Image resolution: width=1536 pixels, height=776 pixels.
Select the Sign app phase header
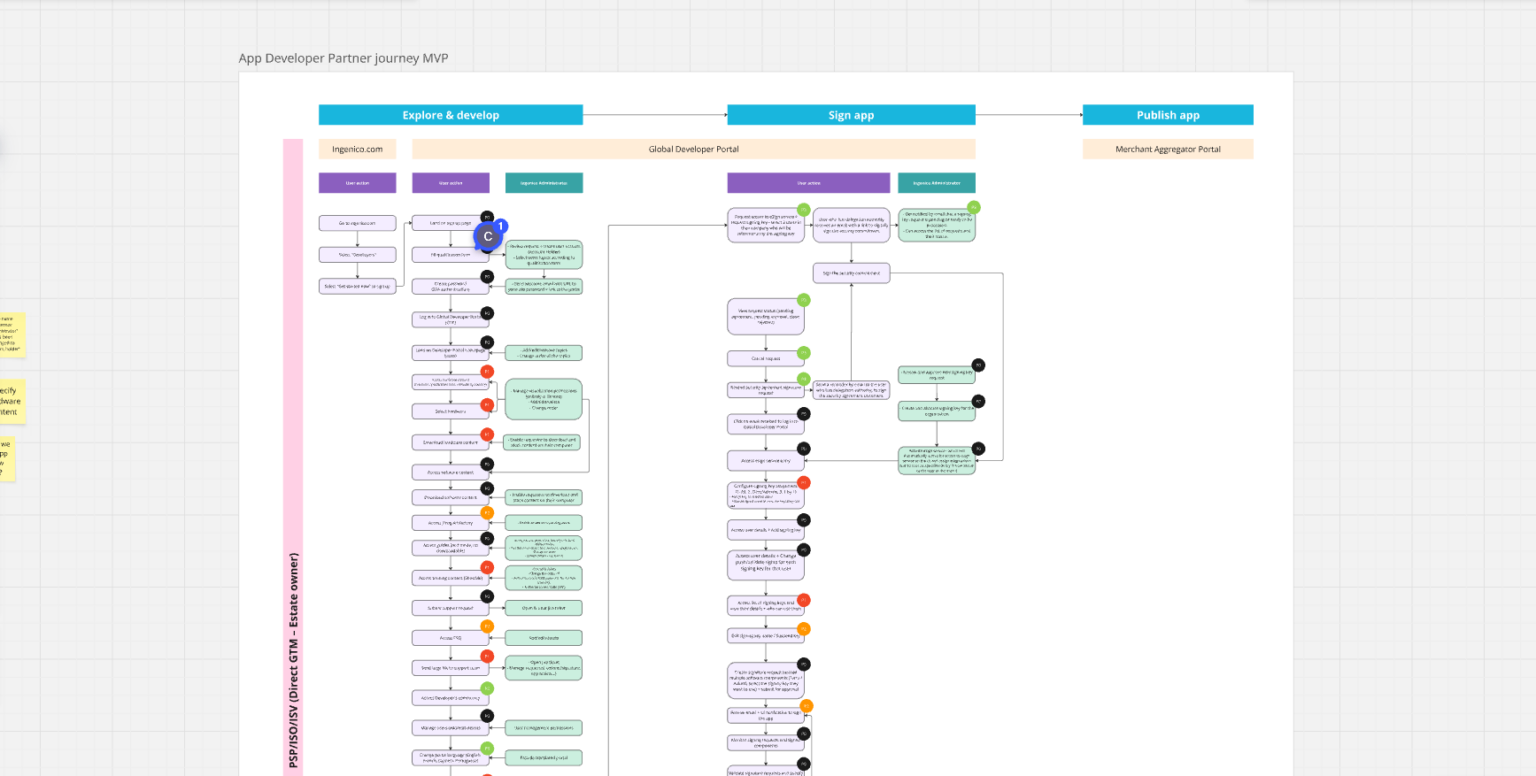[x=851, y=114]
